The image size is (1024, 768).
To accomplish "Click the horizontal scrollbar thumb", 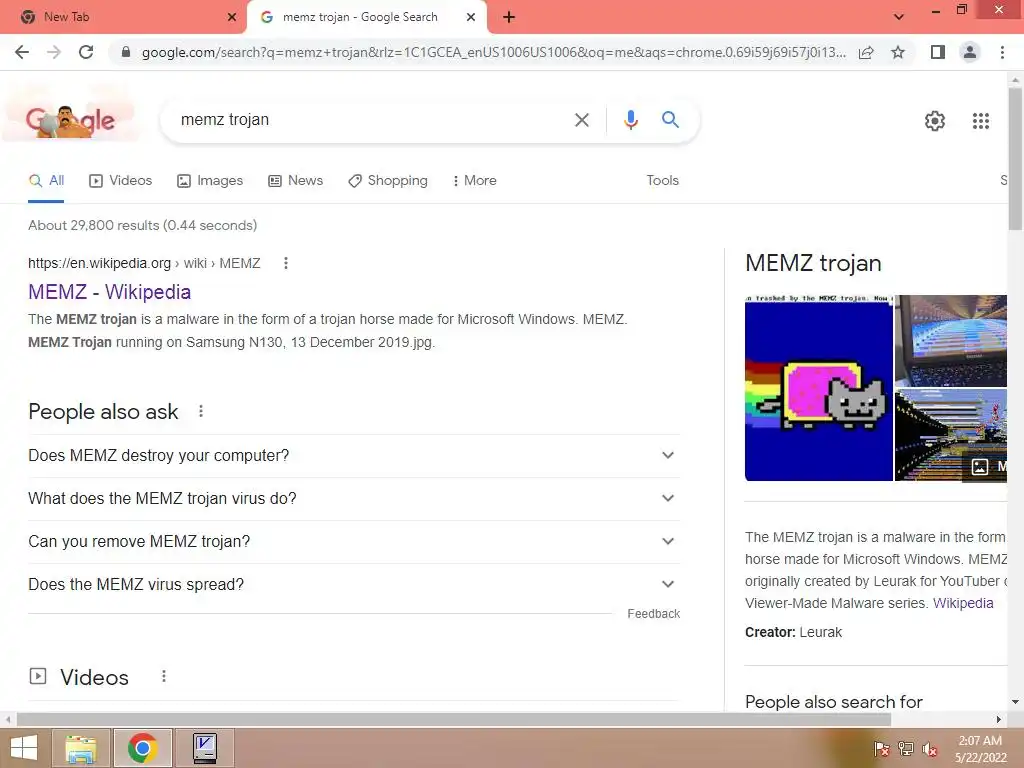I will click(454, 719).
